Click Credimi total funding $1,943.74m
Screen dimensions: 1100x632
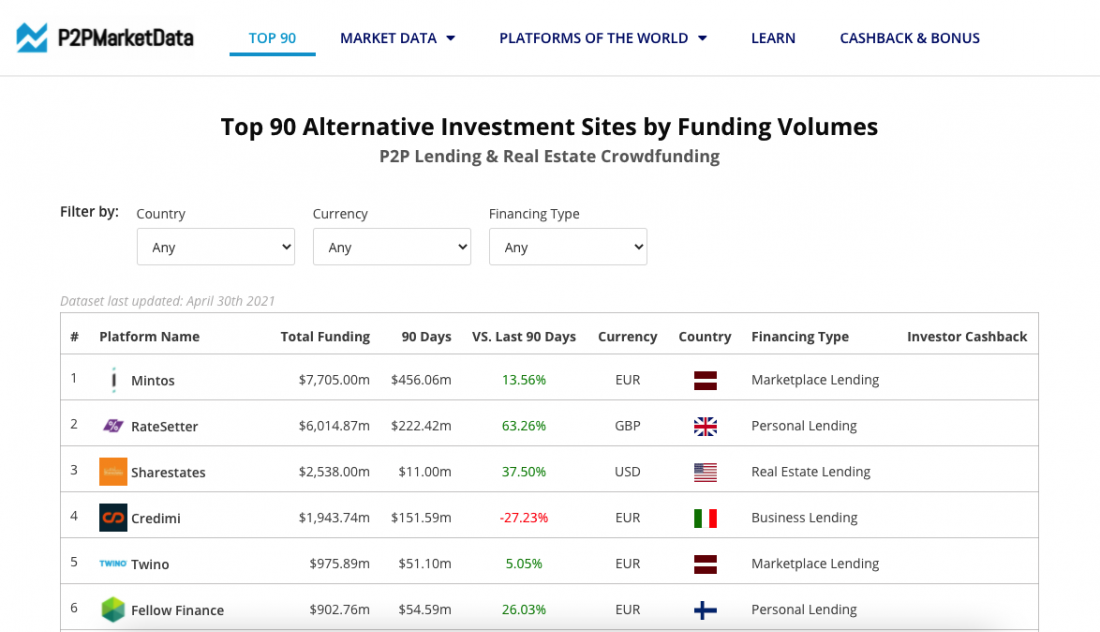[x=334, y=518]
